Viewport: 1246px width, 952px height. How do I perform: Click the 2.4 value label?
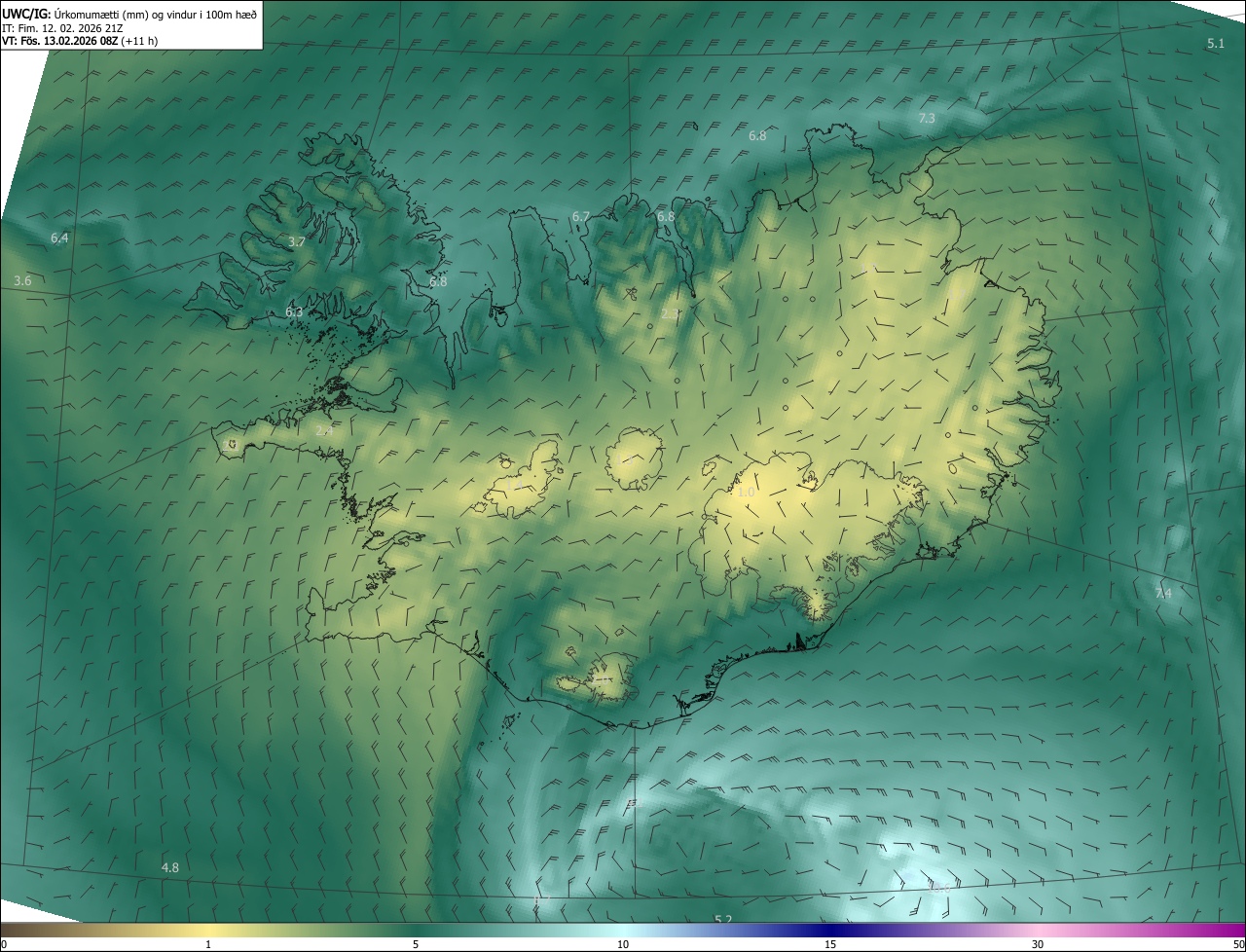pos(324,429)
